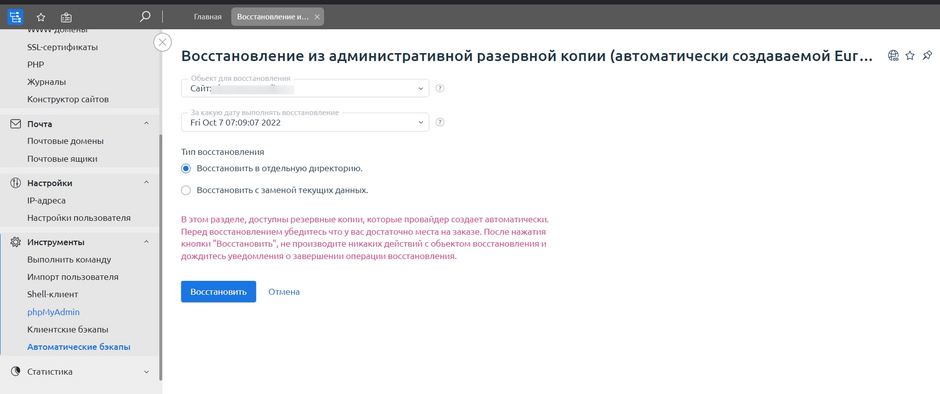Viewport: 940px width, 394px height.
Task: Select restore to a separate directory
Action: click(186, 169)
